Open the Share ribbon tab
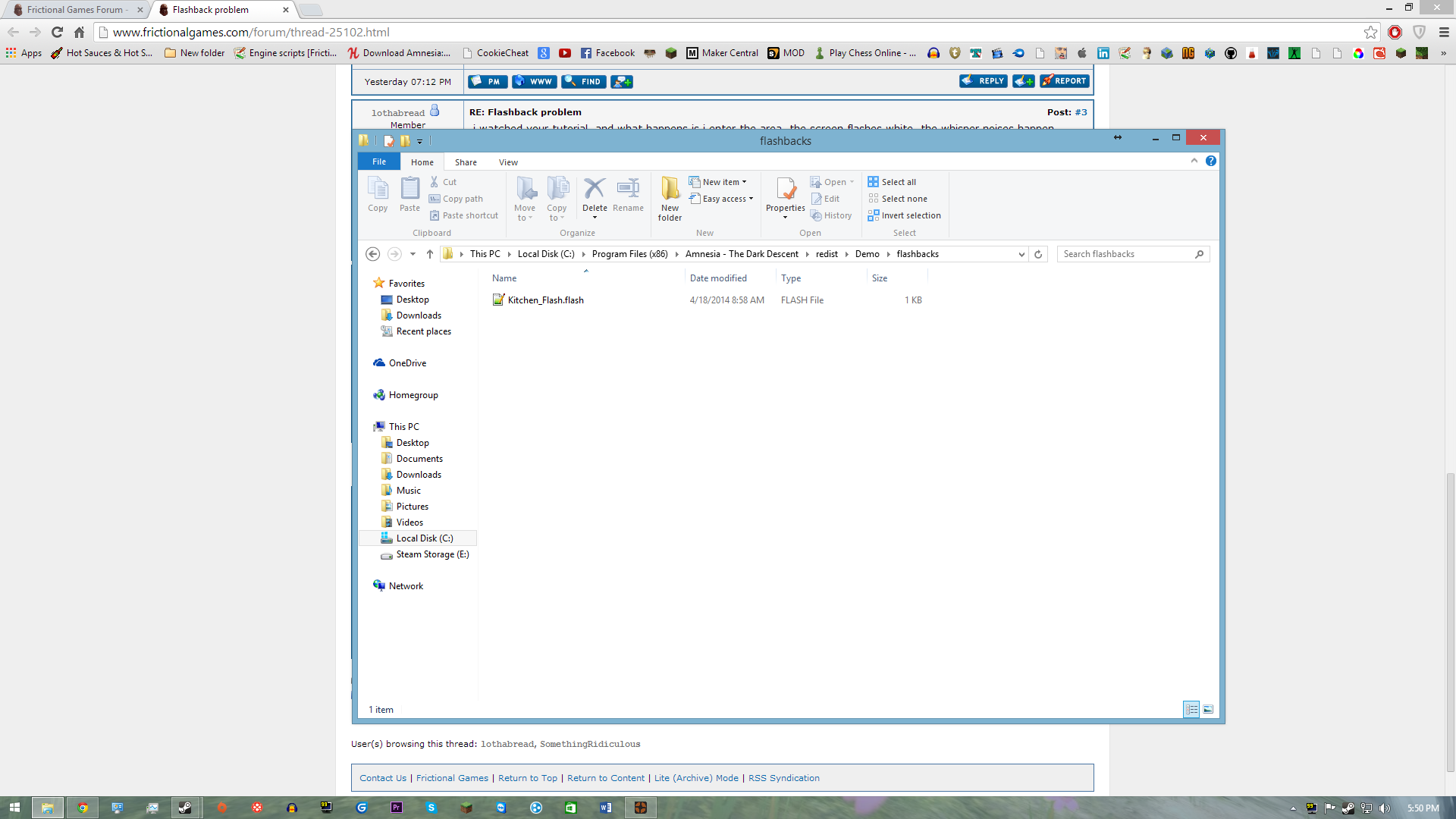This screenshot has width=1456, height=819. click(466, 162)
